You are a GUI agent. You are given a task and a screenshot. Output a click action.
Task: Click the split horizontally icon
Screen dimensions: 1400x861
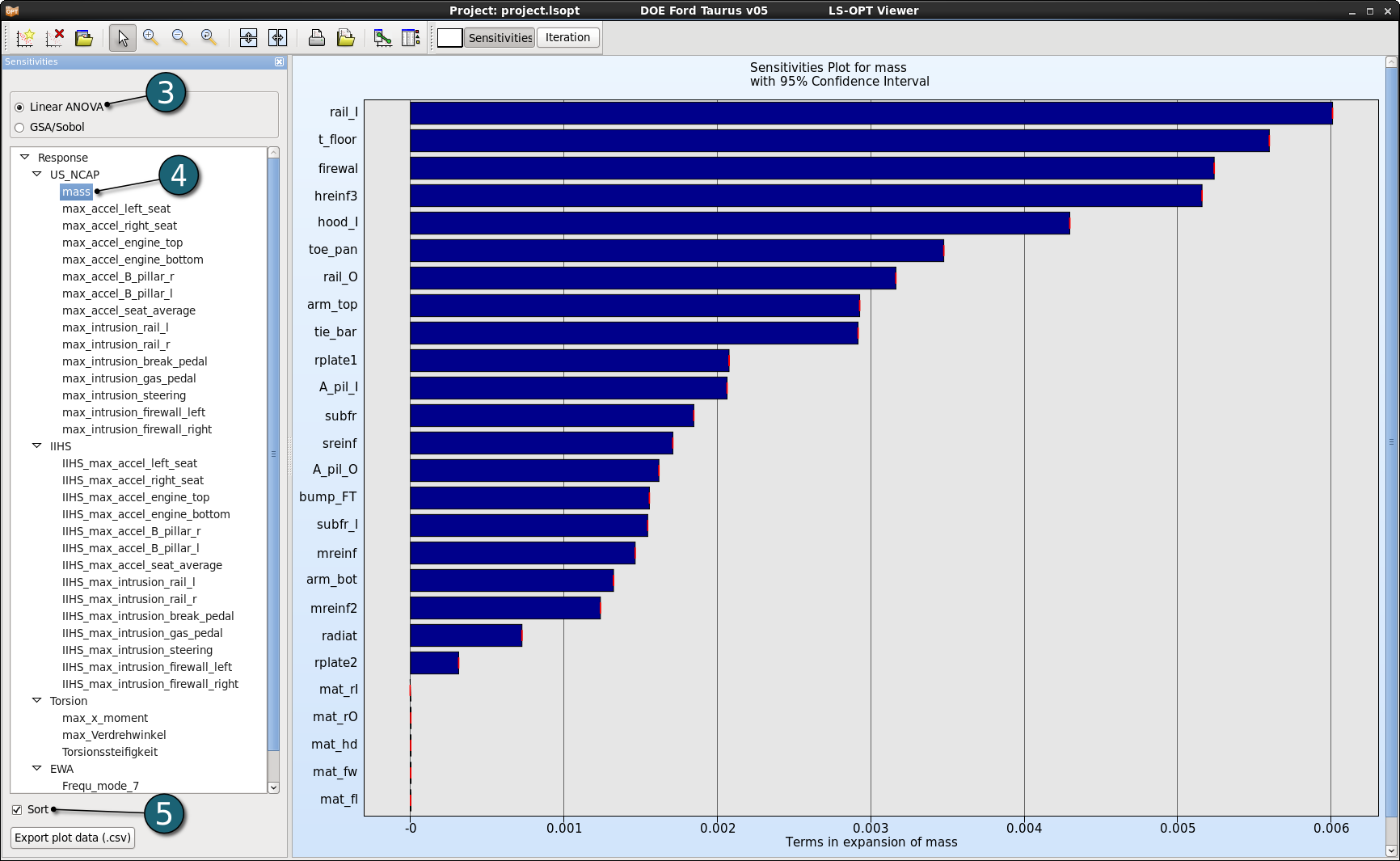277,37
